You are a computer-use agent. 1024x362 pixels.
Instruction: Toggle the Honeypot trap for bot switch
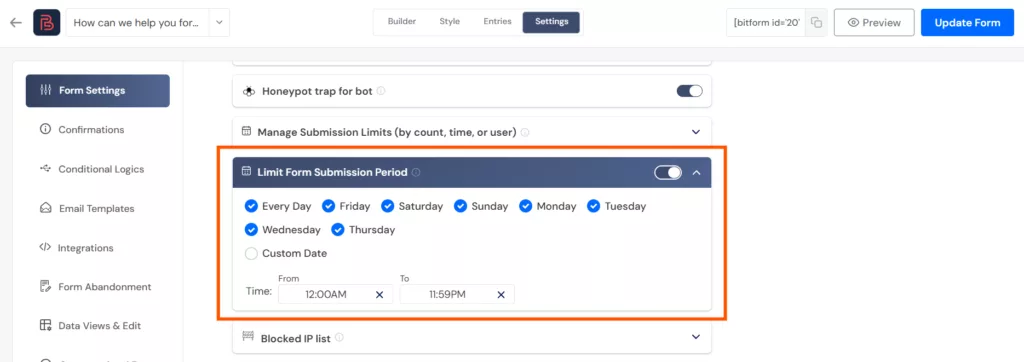(x=690, y=91)
